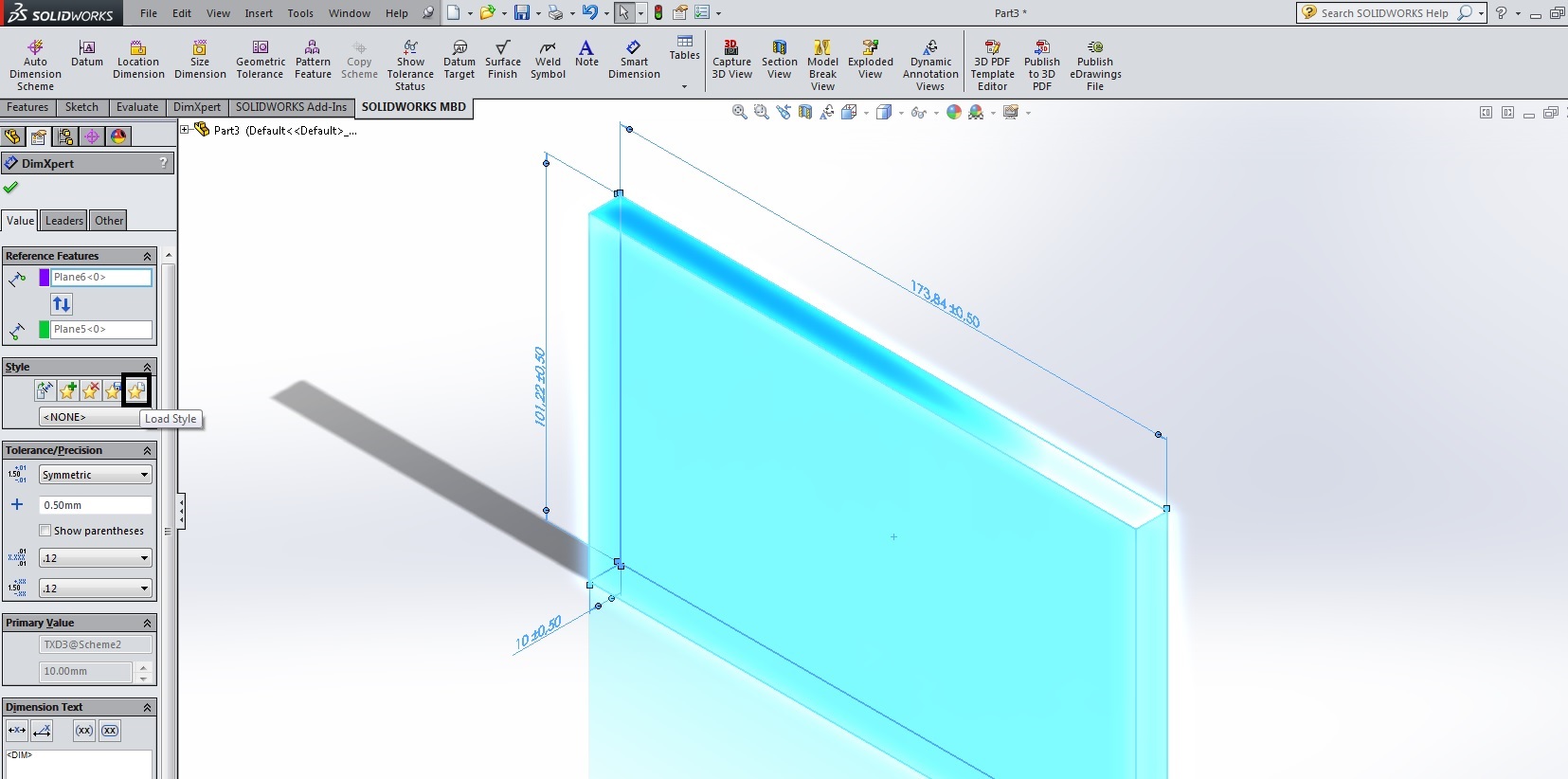
Task: Expand the Part3 feature tree node
Action: pyautogui.click(x=185, y=130)
